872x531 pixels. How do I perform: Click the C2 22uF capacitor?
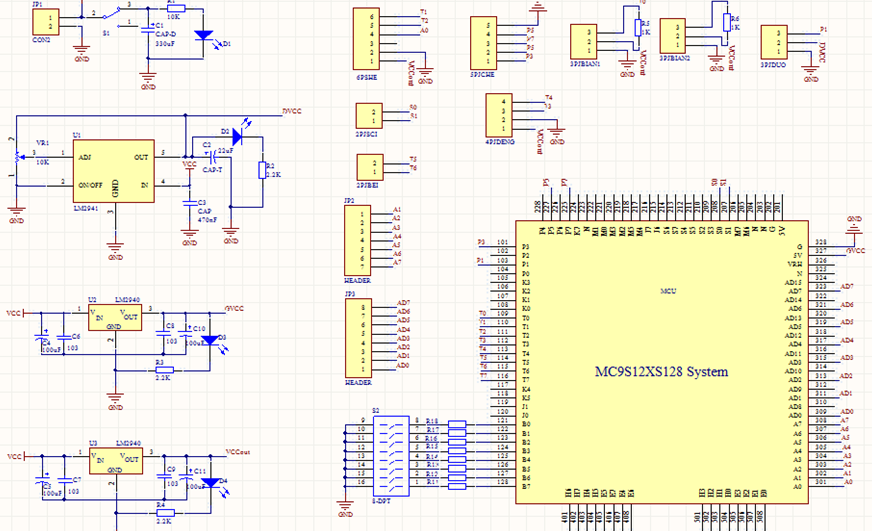pyautogui.click(x=212, y=157)
